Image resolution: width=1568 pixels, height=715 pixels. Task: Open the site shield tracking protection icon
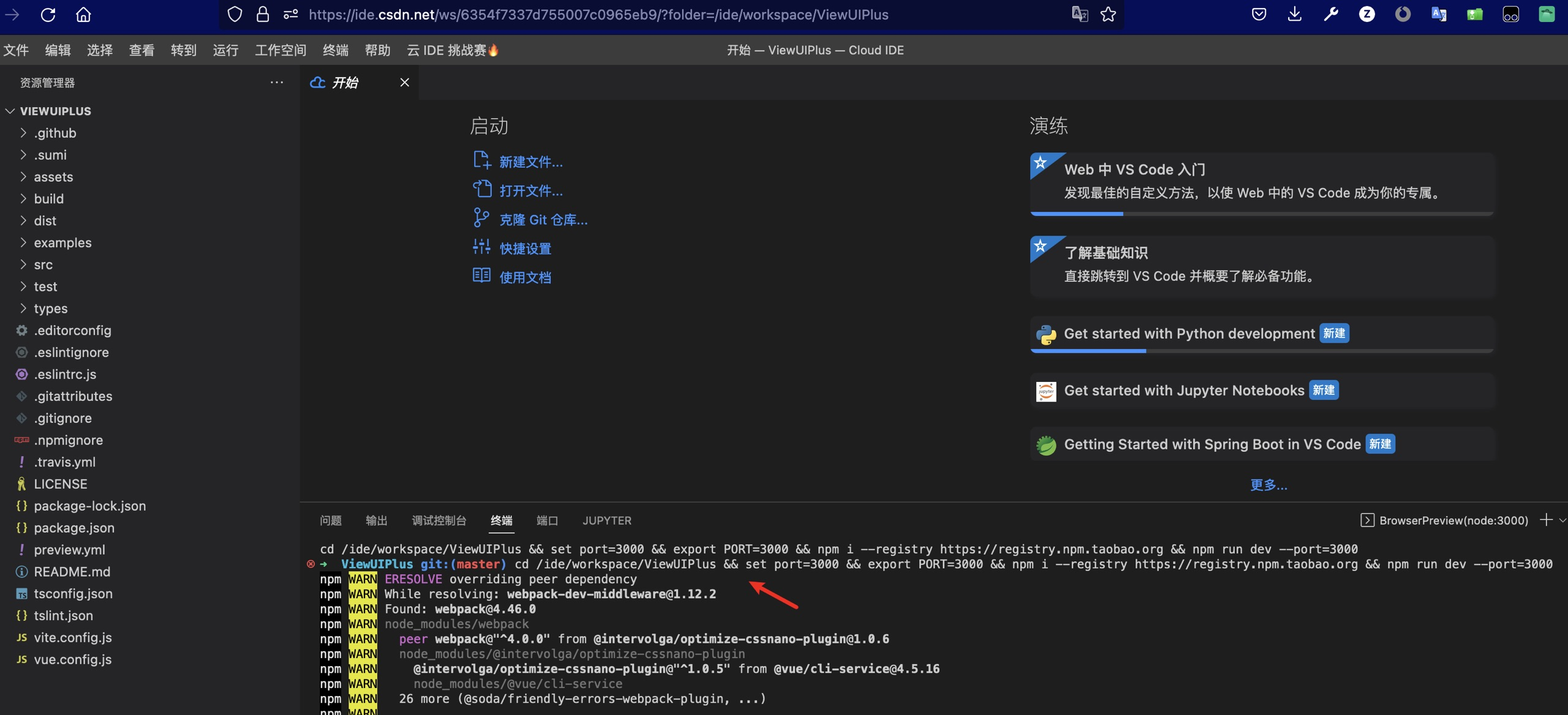coord(235,14)
